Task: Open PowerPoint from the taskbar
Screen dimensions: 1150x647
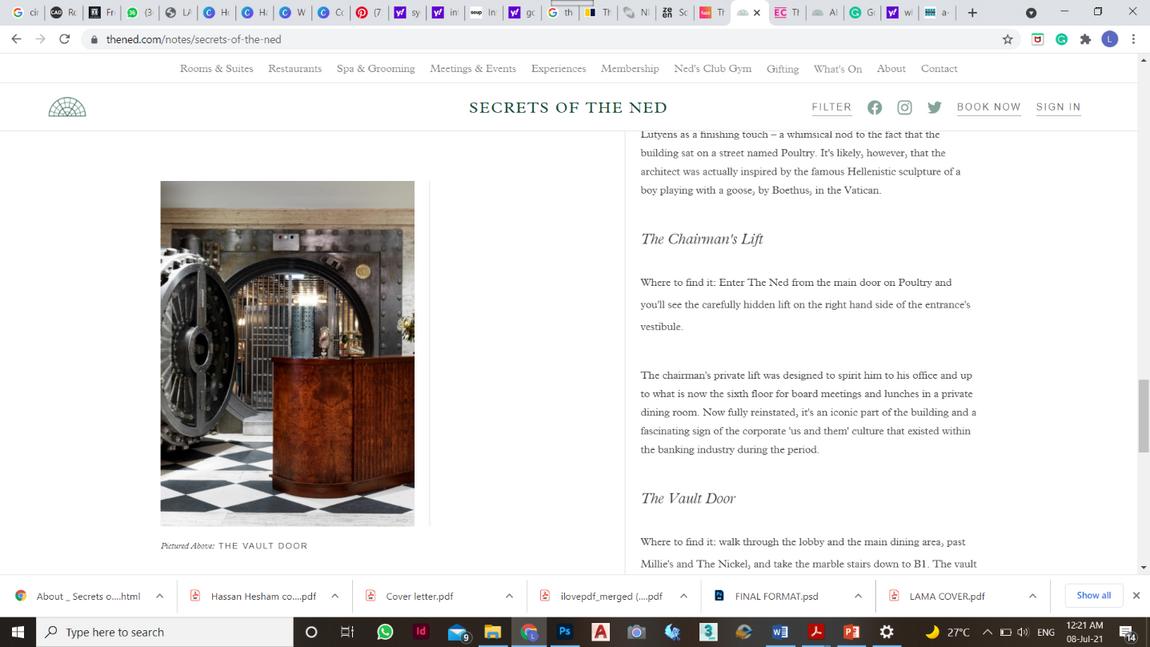Action: [x=851, y=632]
